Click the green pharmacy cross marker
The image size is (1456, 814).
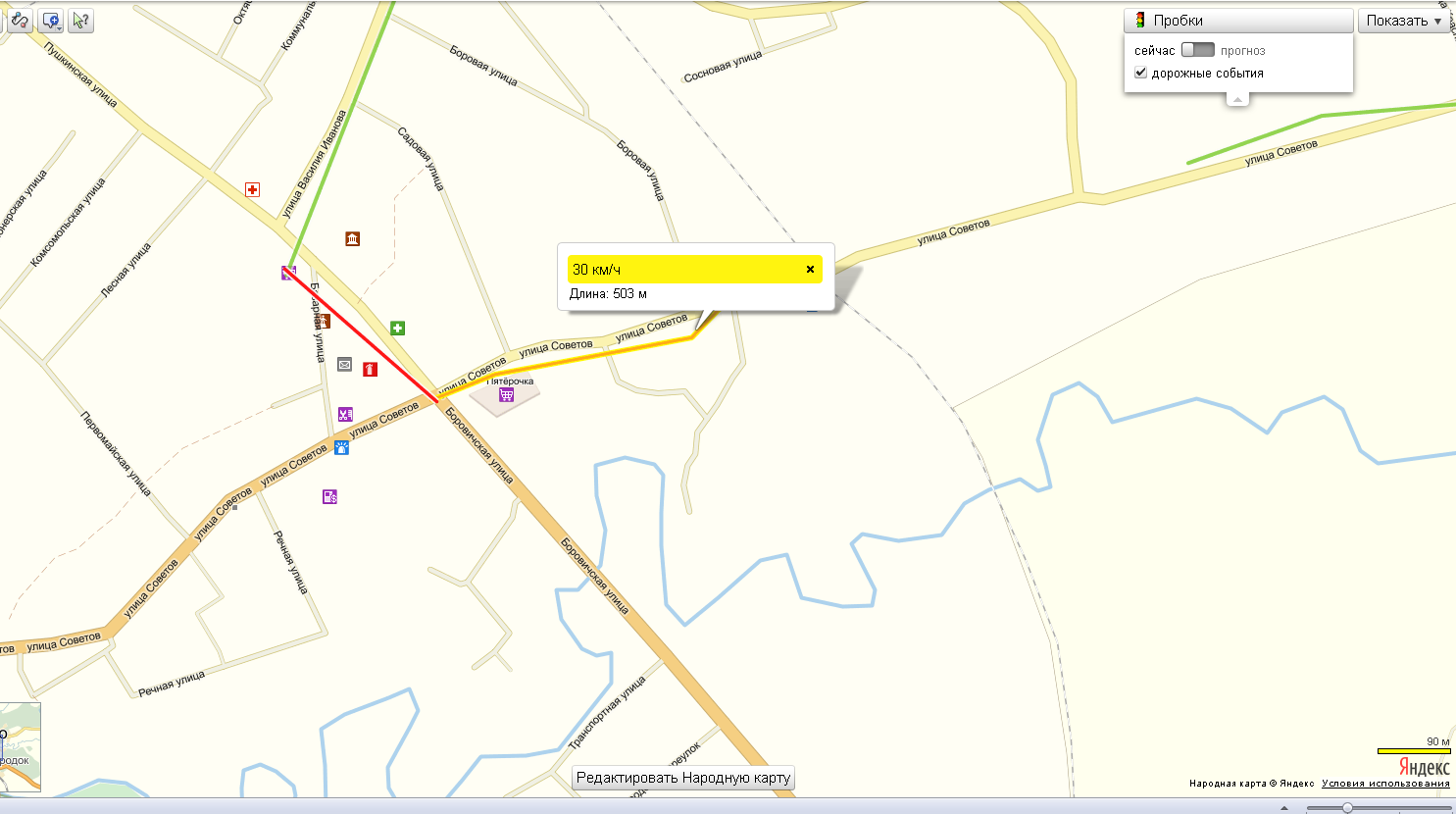(397, 329)
